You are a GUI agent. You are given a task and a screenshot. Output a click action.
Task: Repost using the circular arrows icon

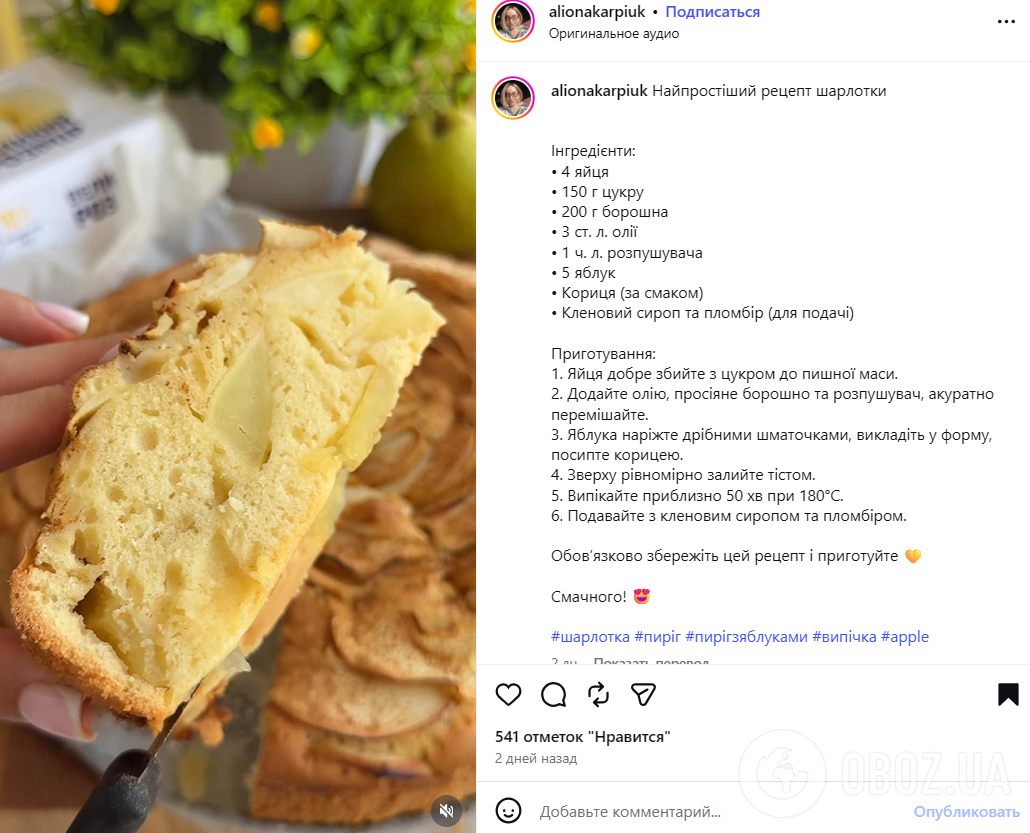tap(598, 694)
